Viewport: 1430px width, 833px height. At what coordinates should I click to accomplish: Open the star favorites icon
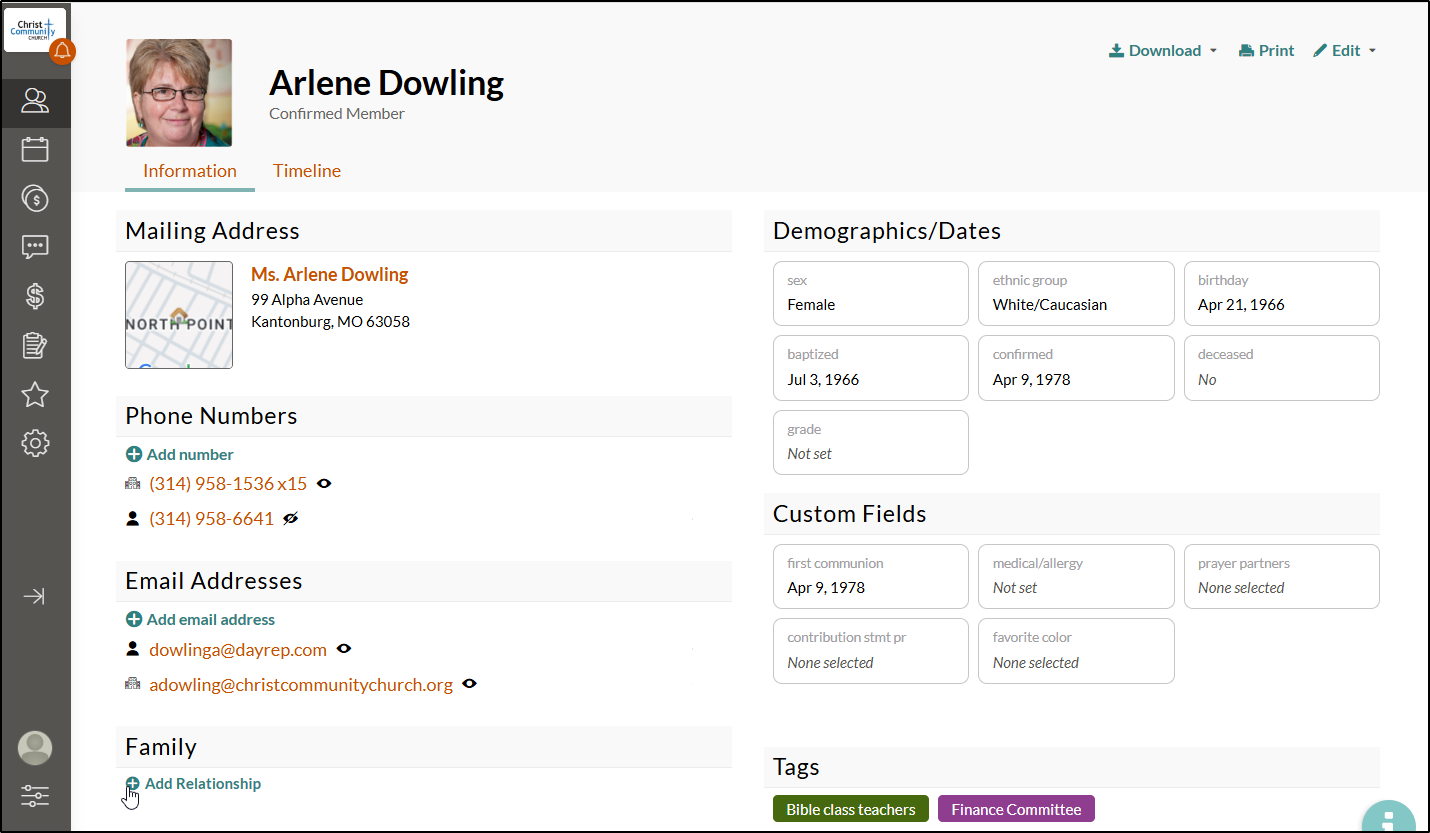click(x=35, y=394)
